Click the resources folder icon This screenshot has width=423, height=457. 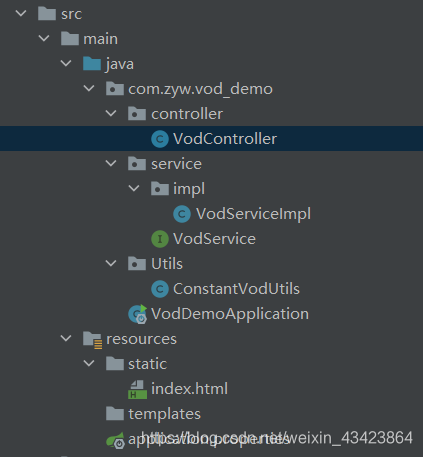coord(92,340)
